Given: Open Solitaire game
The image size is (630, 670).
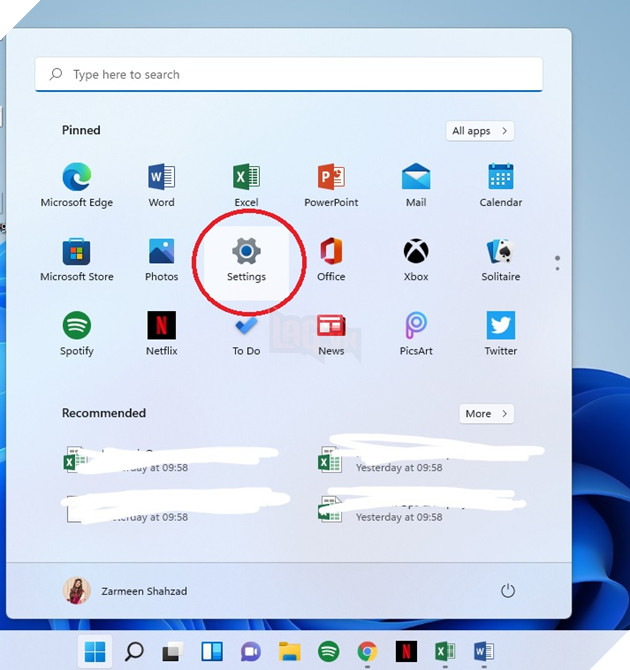Looking at the screenshot, I should click(x=500, y=259).
